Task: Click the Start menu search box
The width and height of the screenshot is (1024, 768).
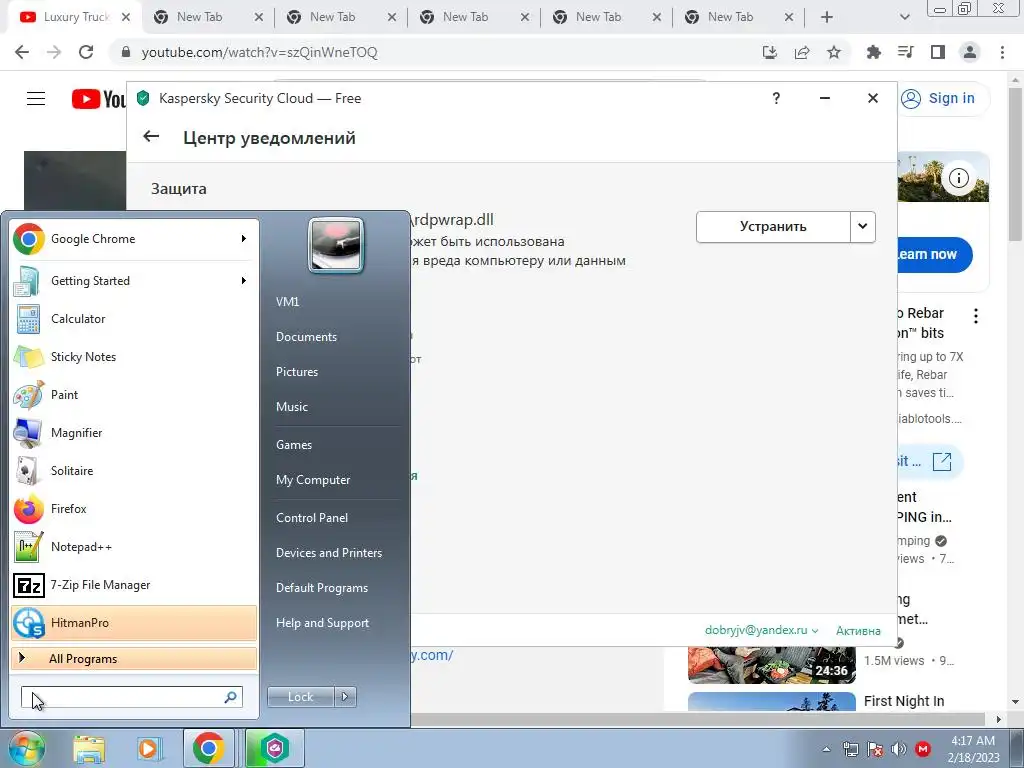Action: coord(131,697)
